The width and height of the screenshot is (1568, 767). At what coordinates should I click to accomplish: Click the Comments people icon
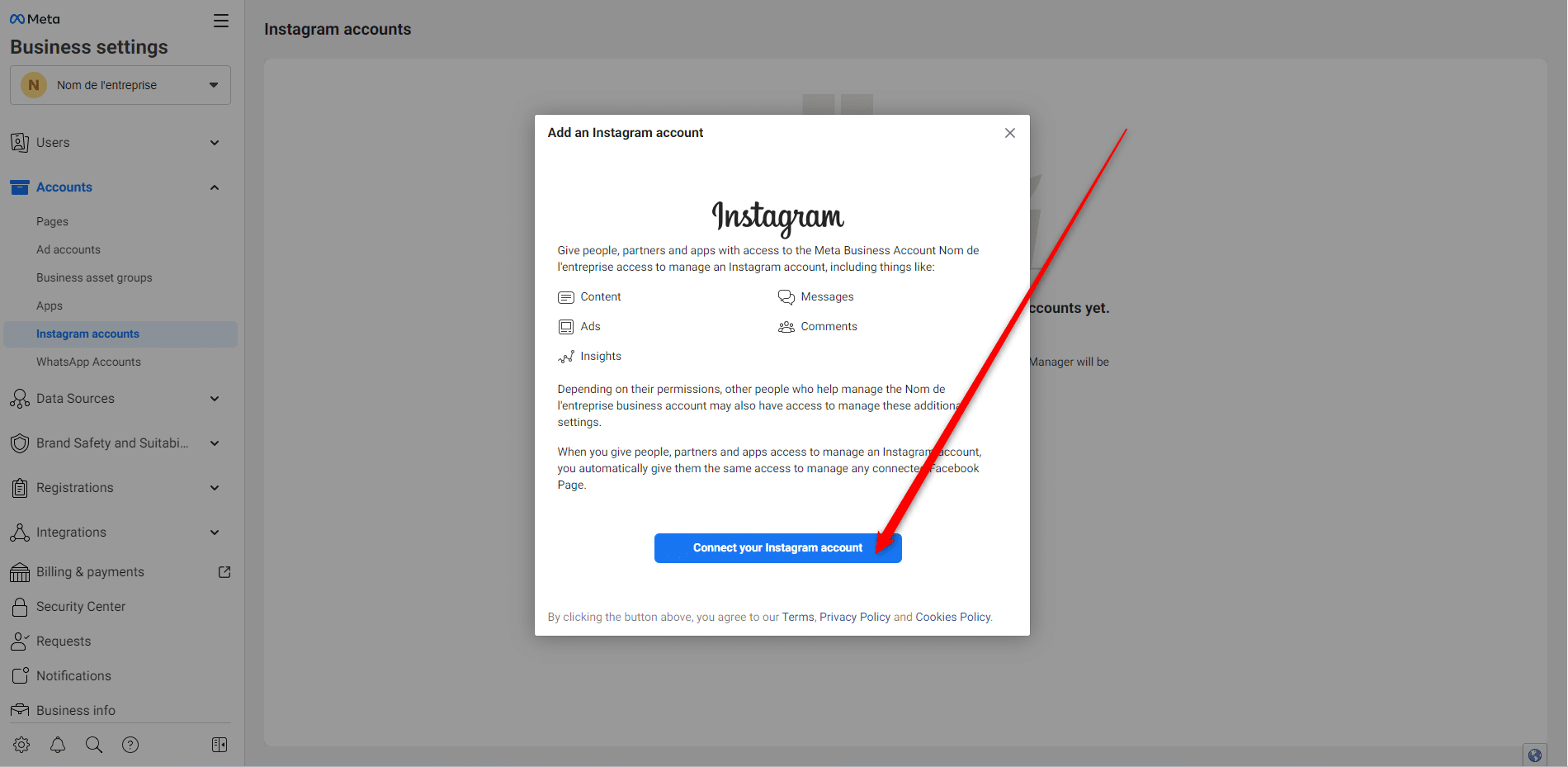coord(786,327)
